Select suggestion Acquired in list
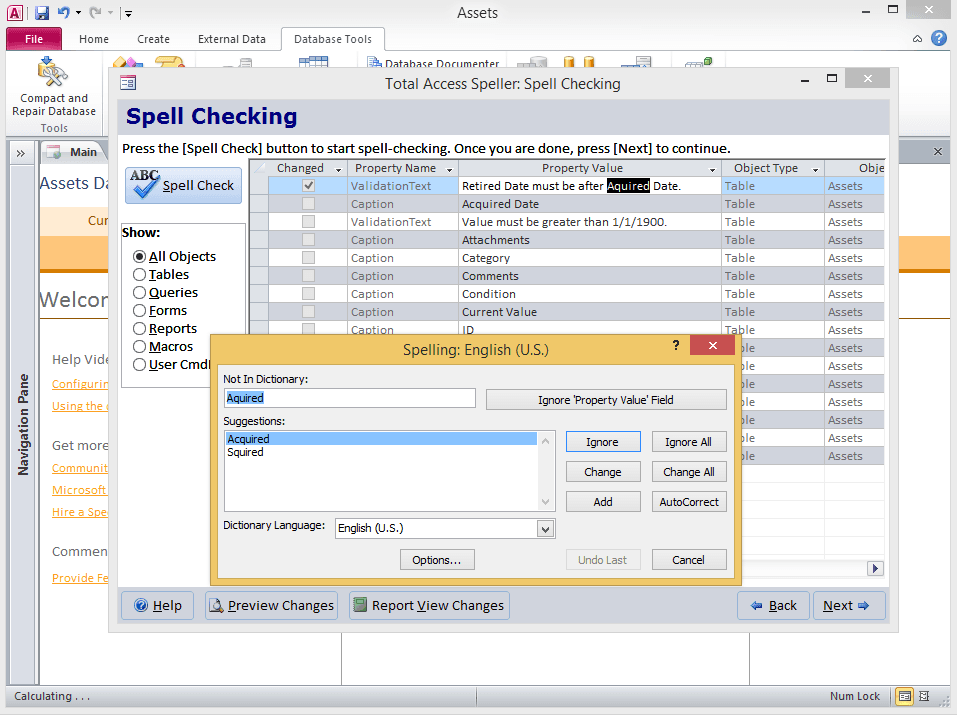 (x=381, y=439)
